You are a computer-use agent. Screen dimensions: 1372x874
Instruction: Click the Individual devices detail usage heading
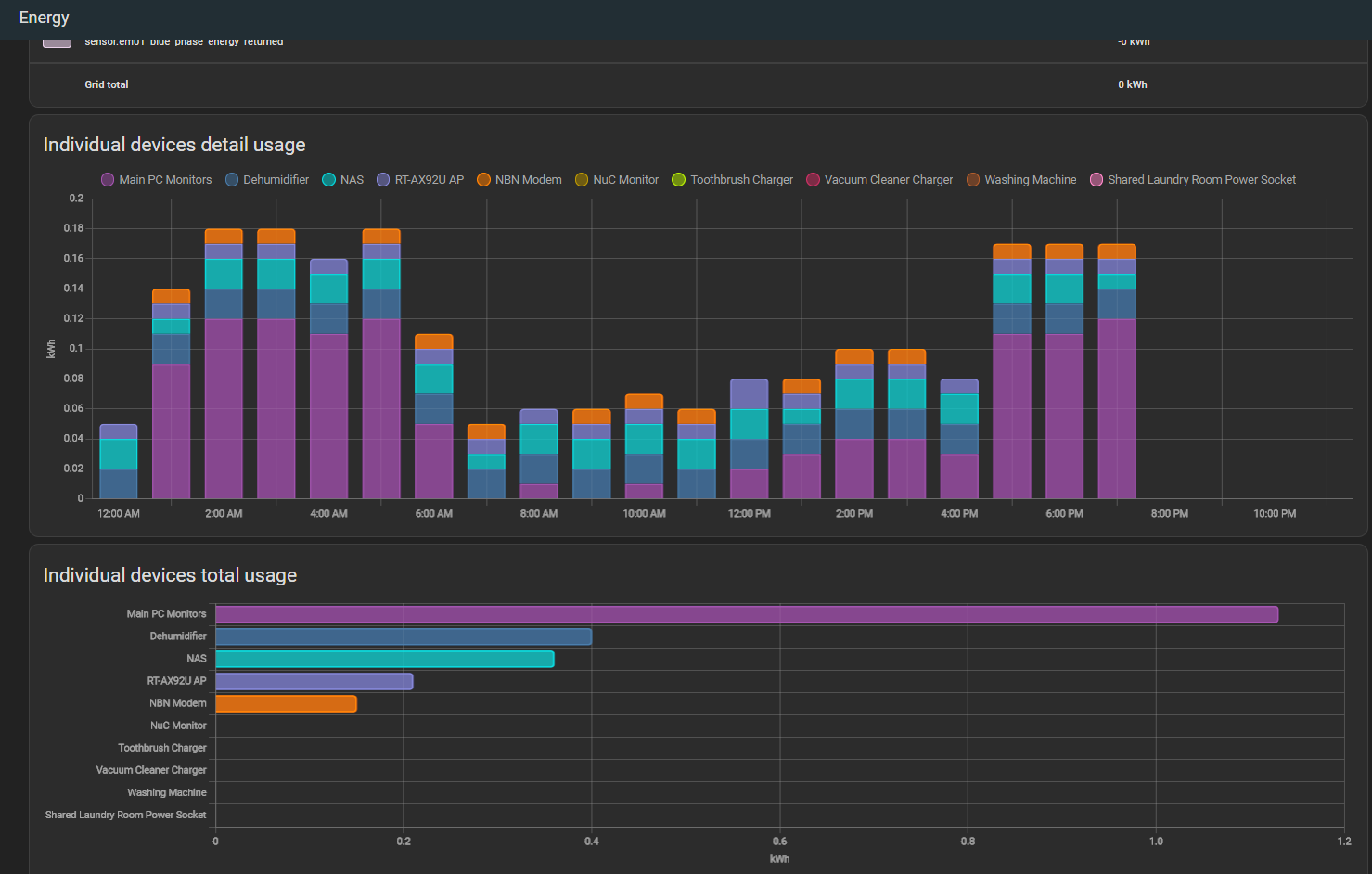[173, 145]
